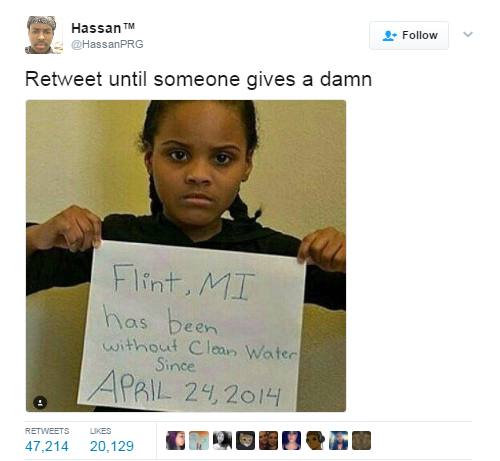
Task: View the 20,129 likes list
Action: [112, 441]
